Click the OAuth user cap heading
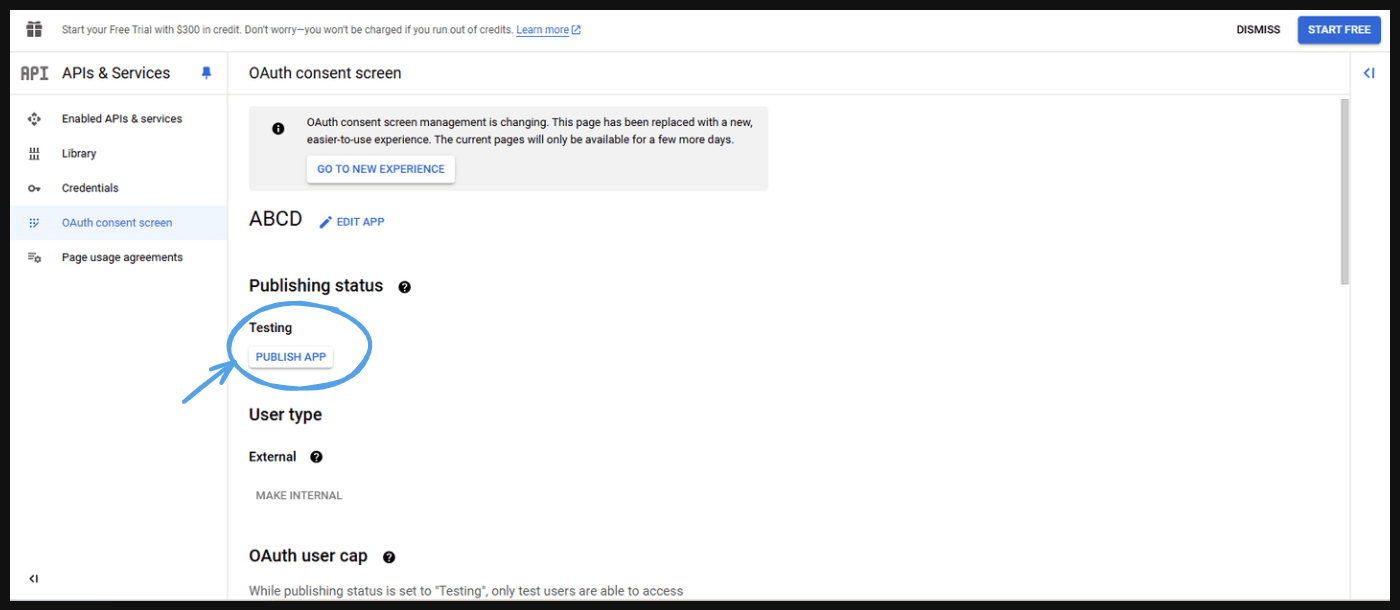The width and height of the screenshot is (1400, 610). point(308,556)
